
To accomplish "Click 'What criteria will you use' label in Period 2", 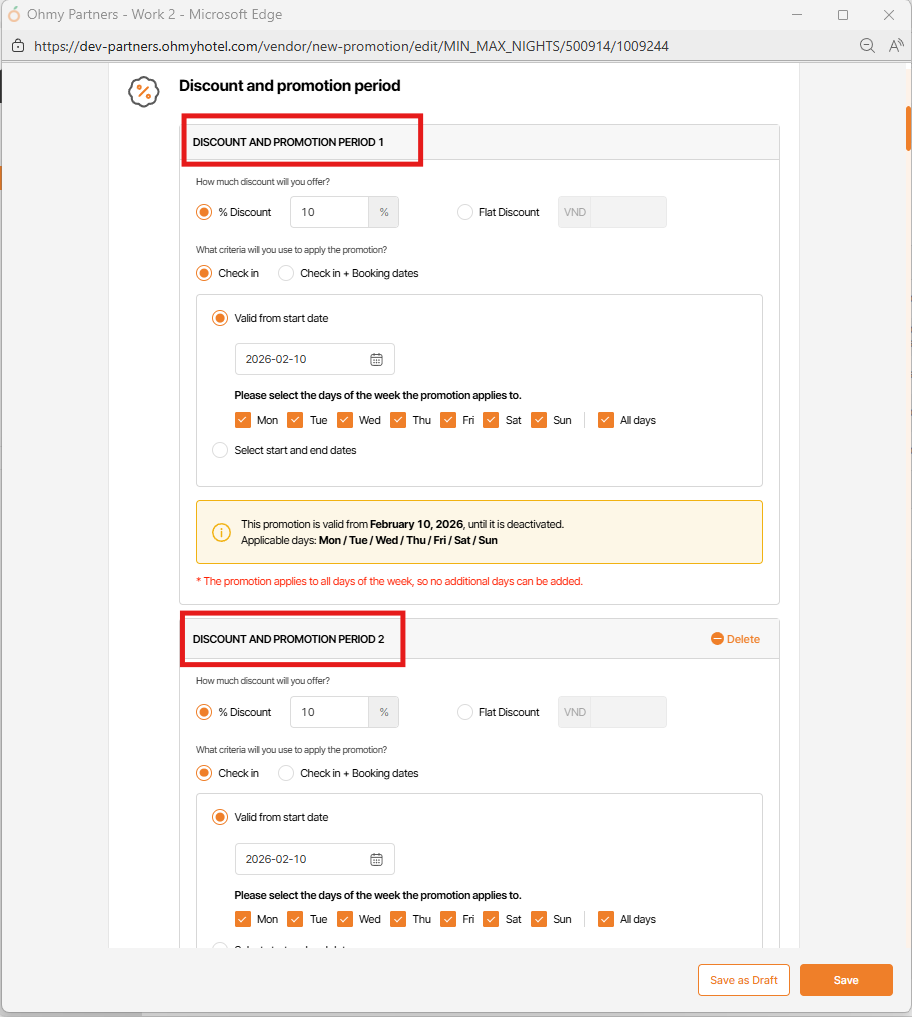I will [291, 750].
